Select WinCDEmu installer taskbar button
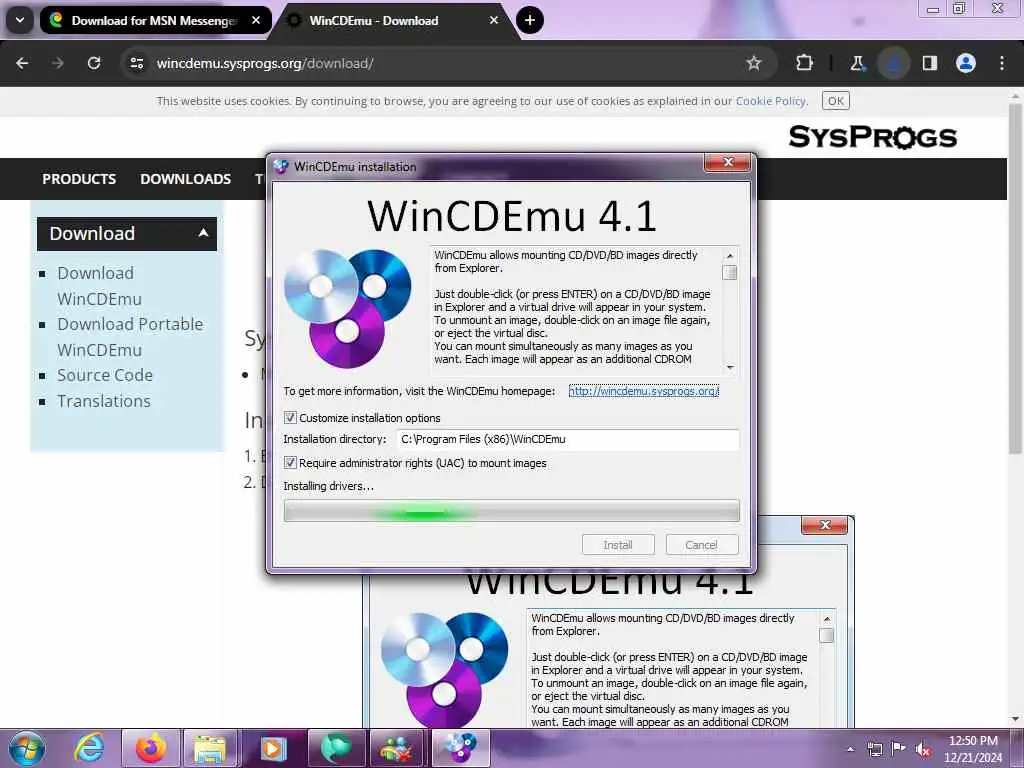This screenshot has width=1024, height=768. (x=458, y=748)
